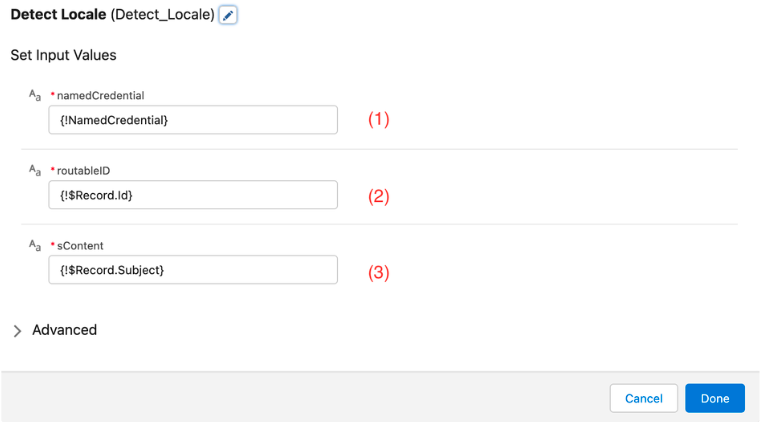The width and height of the screenshot is (760, 422).
Task: Cancel the action configuration
Action: coord(644,398)
